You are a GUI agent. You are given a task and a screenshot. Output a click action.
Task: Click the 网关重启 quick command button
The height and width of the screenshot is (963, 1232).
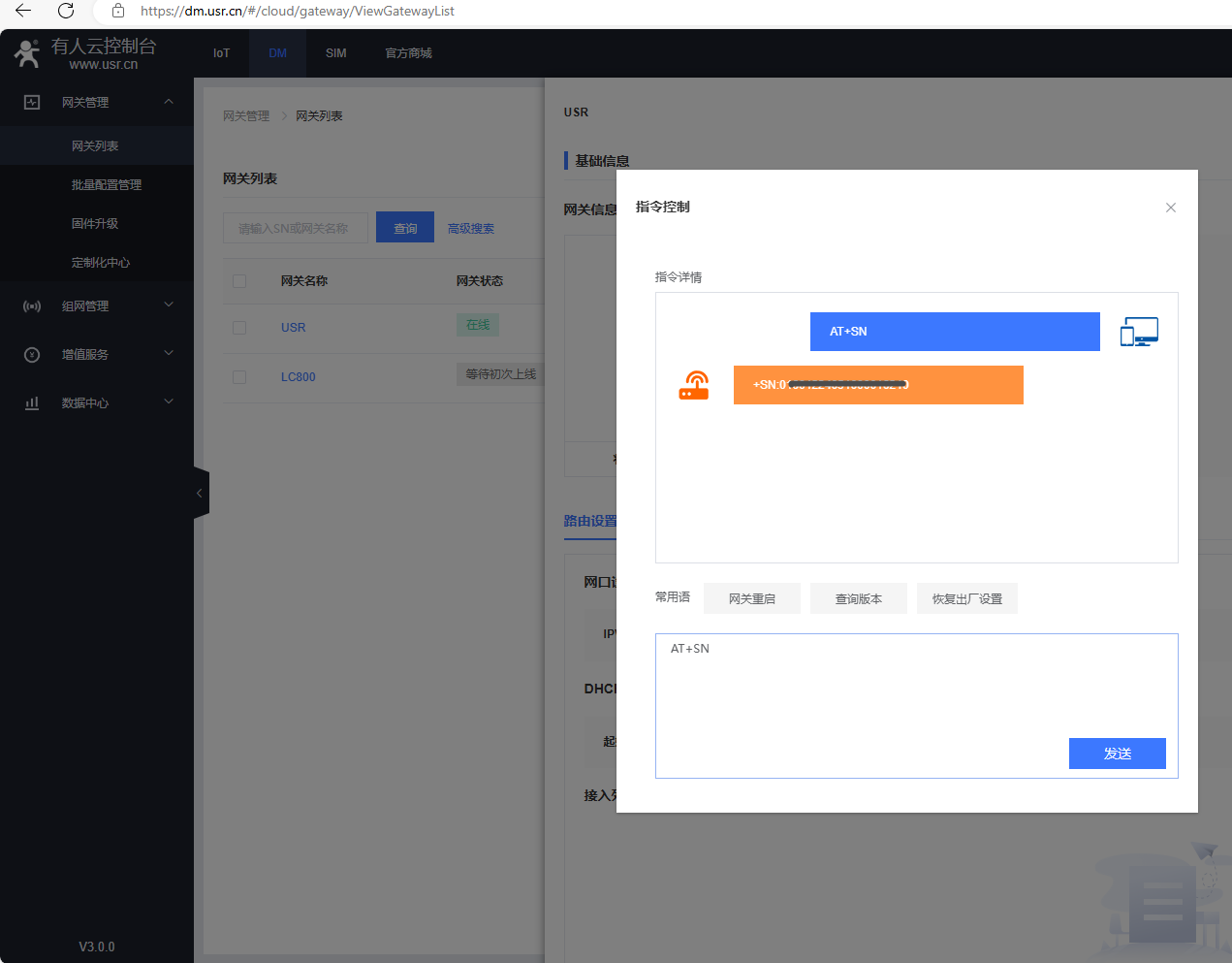tap(752, 598)
